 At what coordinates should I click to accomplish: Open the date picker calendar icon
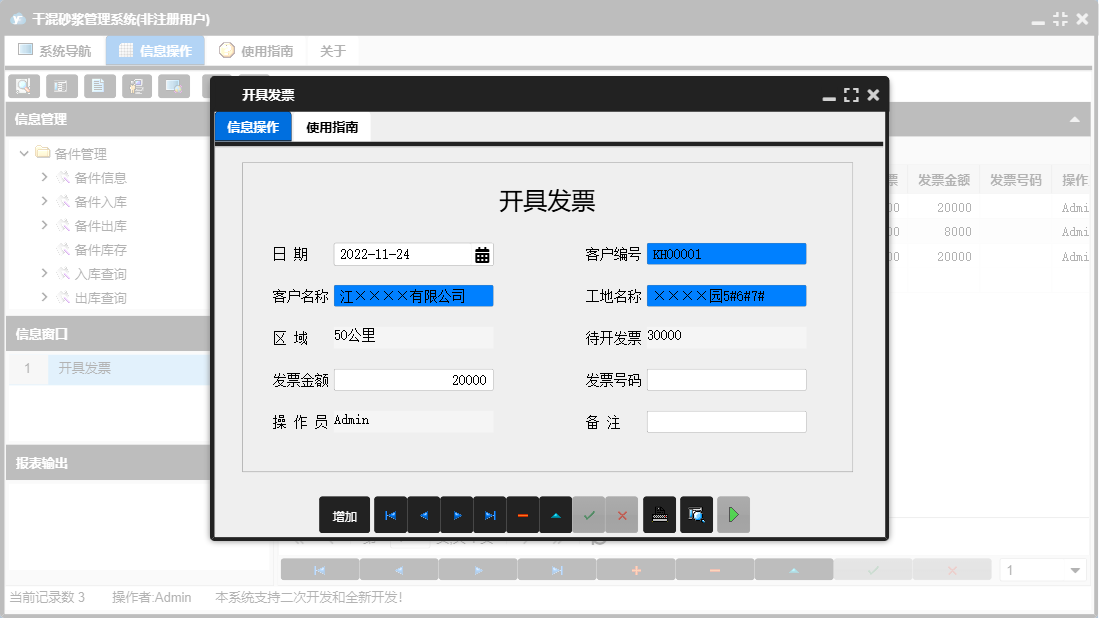point(482,254)
